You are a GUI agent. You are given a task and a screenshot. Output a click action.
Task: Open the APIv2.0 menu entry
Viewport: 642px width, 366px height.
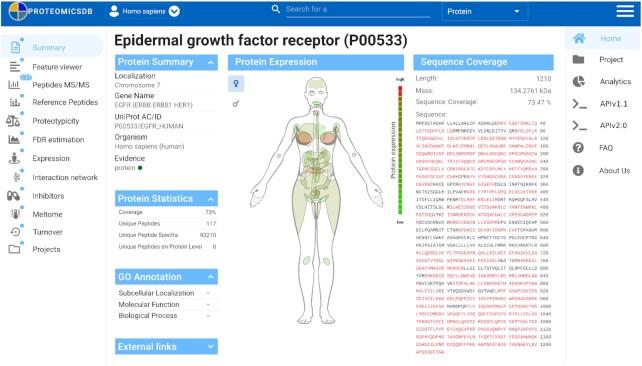[x=613, y=125]
